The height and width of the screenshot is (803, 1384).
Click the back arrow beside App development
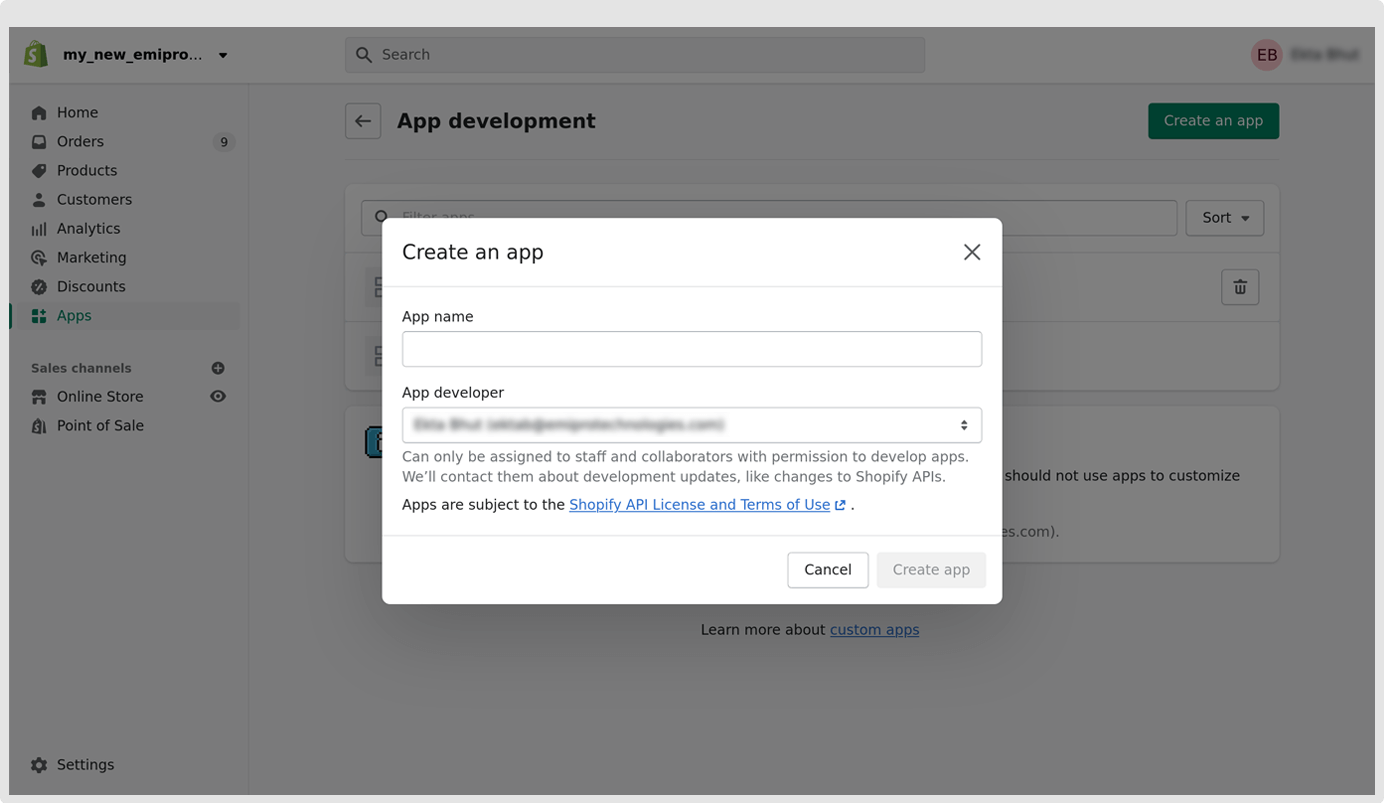click(363, 121)
